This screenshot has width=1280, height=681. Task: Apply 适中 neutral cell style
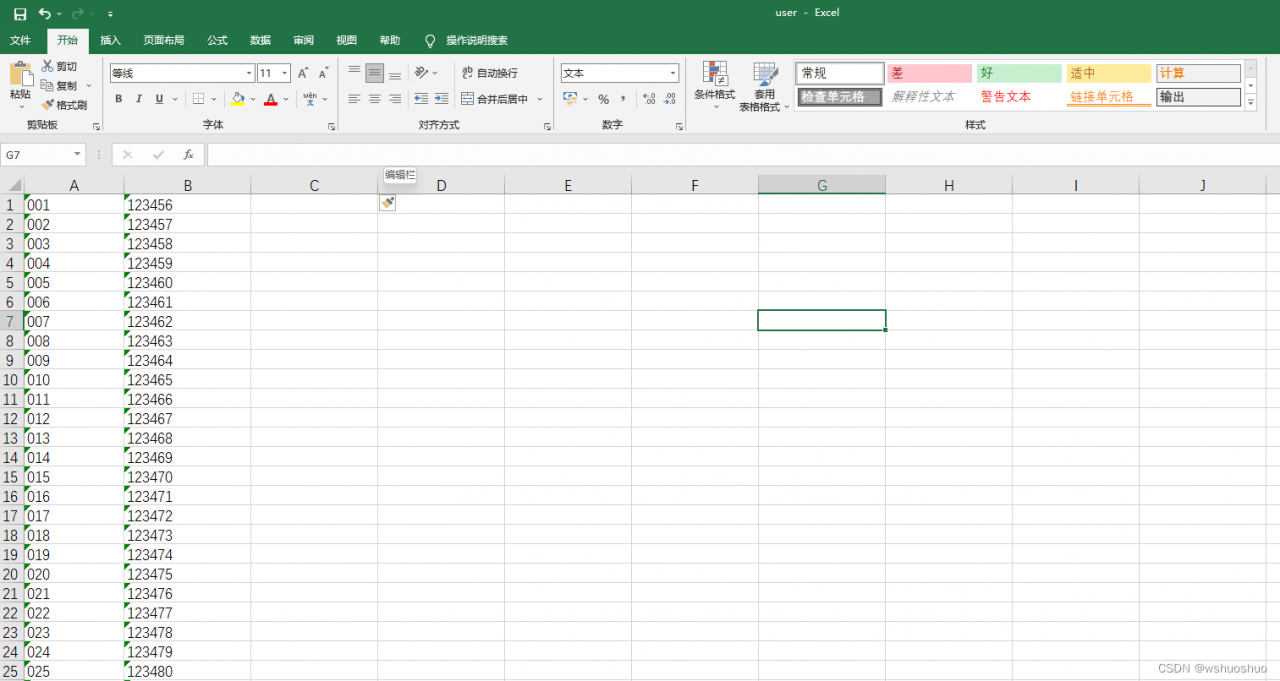[x=1109, y=73]
